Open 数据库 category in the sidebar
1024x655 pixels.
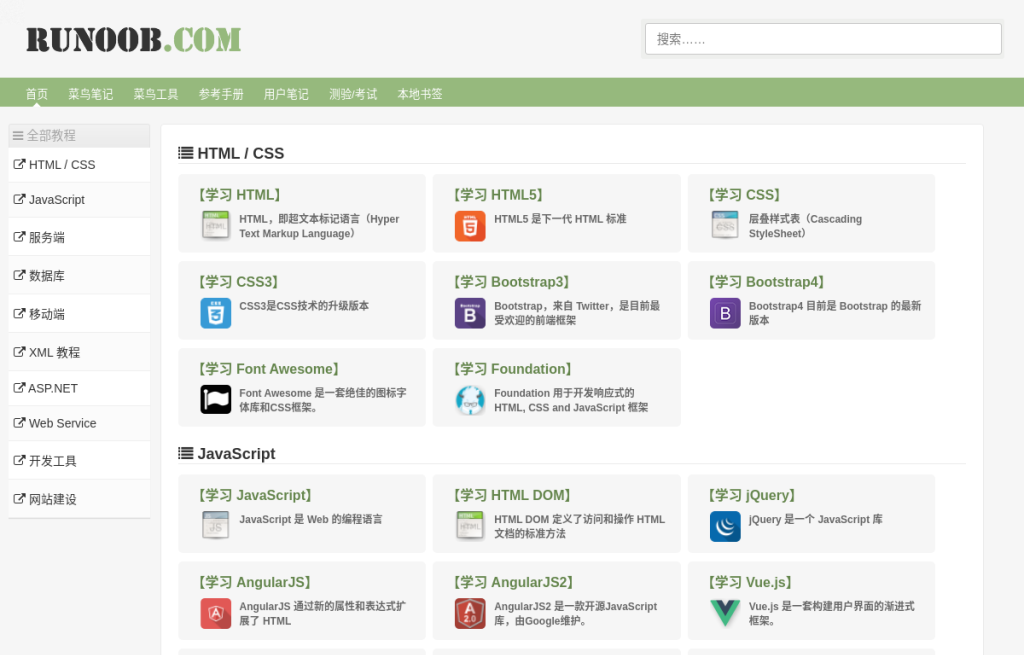pos(46,276)
